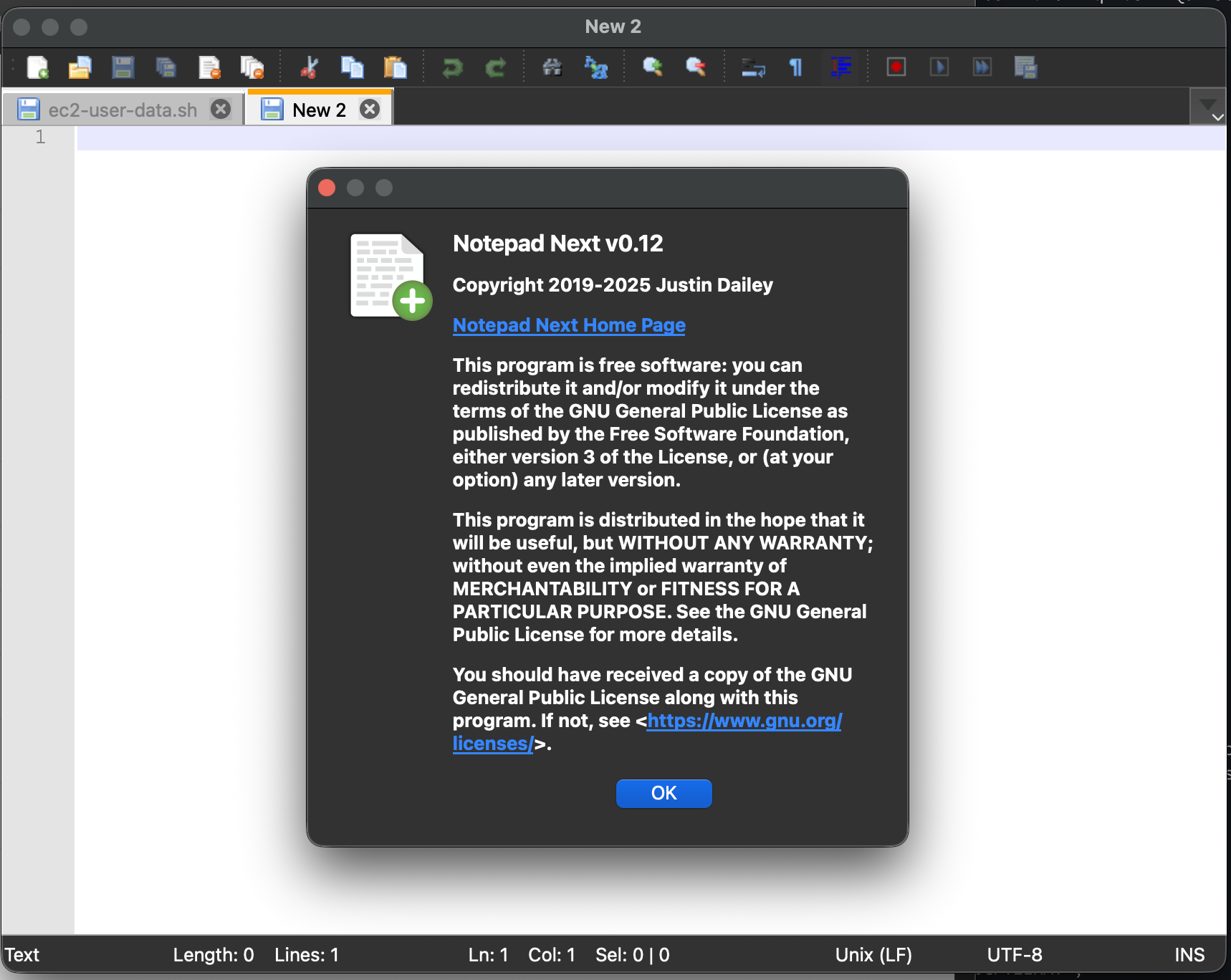Expand the tab list dropdown arrow
Screen dimensions: 1231x980
1208,107
